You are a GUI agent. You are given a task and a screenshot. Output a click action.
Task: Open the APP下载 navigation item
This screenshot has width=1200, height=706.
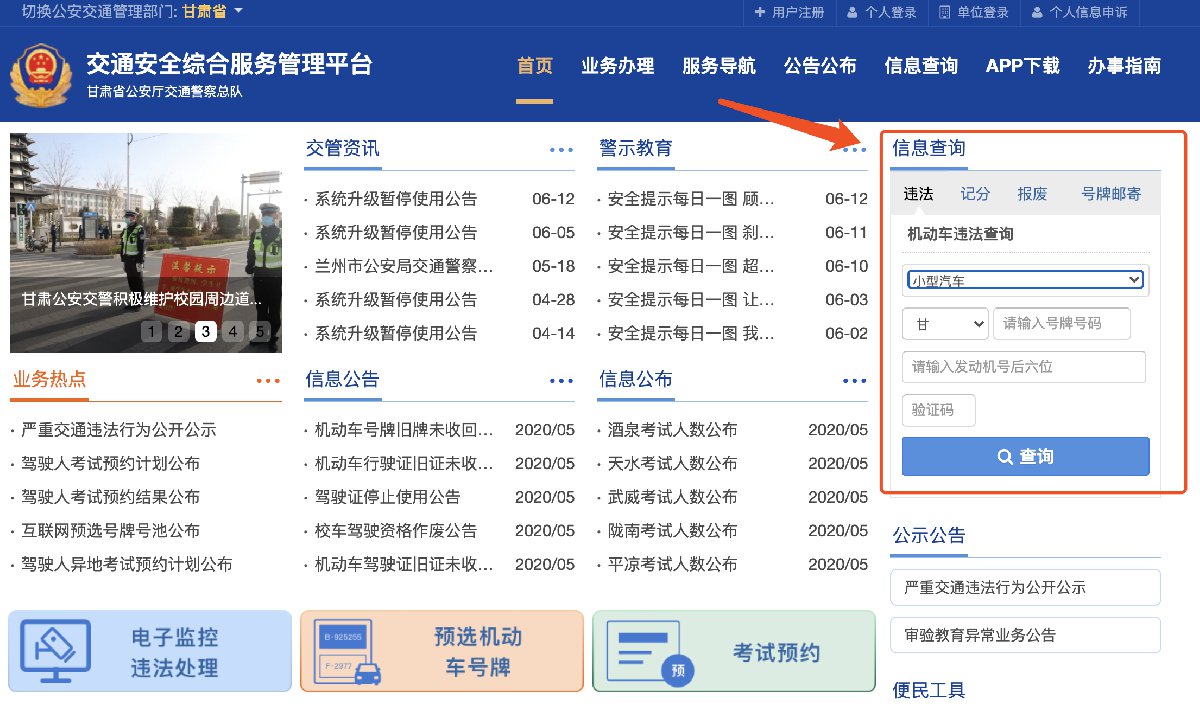1022,66
